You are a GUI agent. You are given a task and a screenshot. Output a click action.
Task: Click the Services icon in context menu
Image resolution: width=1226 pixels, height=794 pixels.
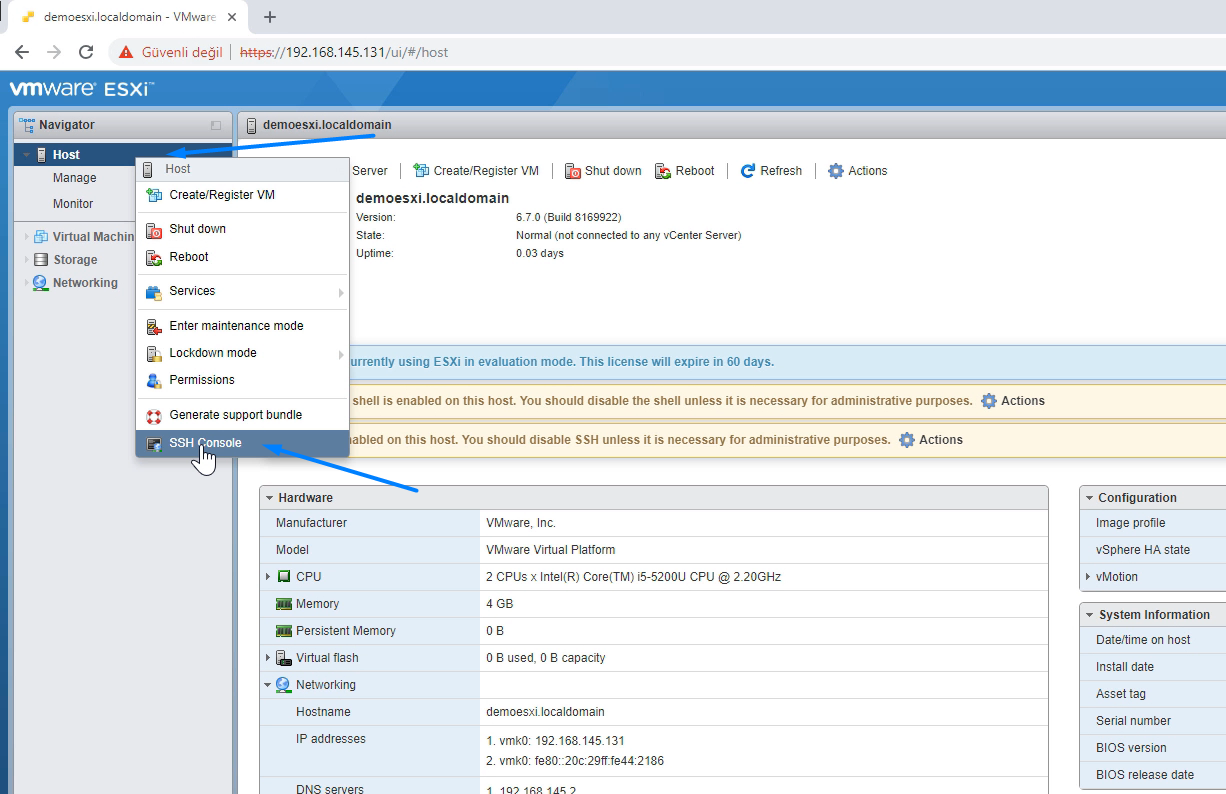coord(154,292)
